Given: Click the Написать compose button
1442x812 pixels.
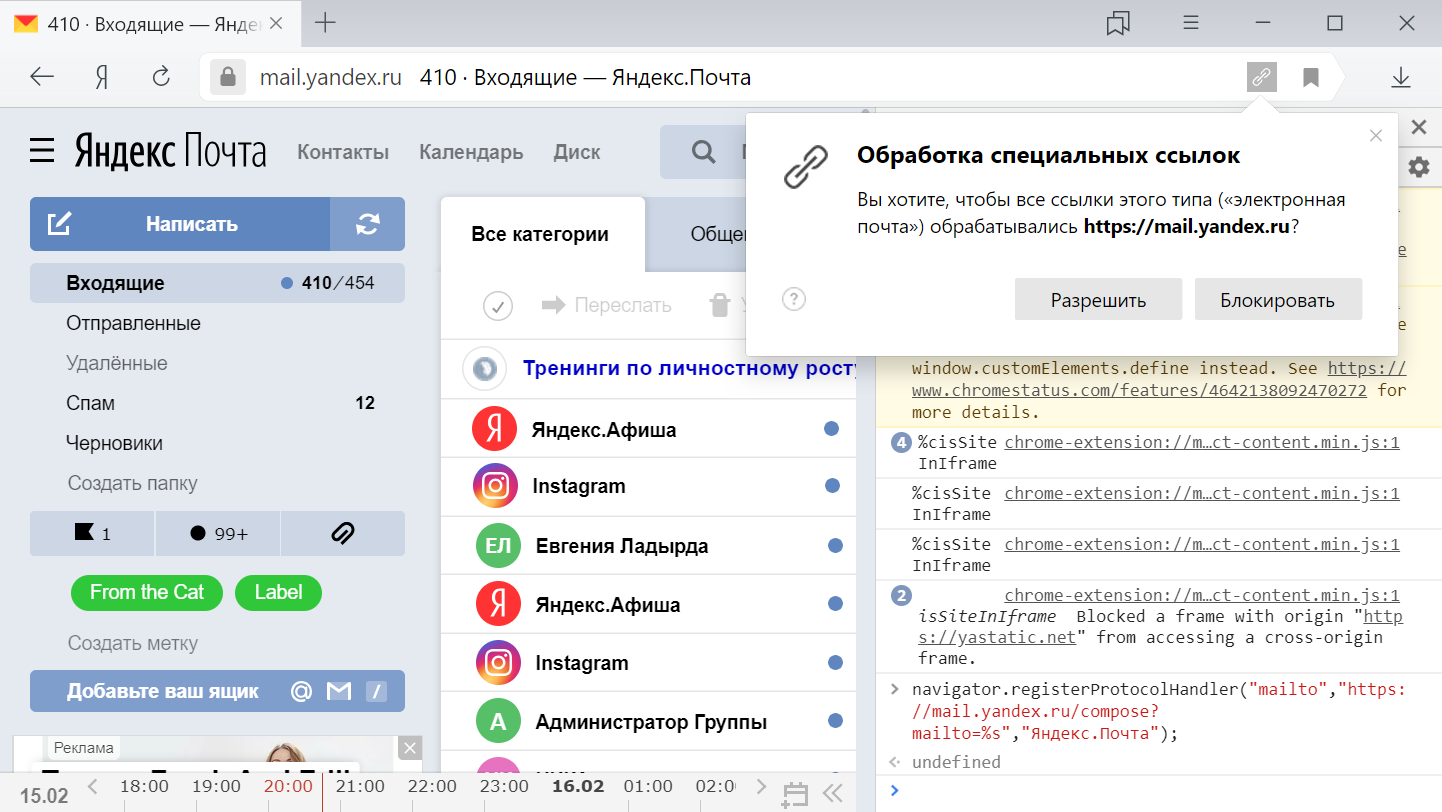Looking at the screenshot, I should pyautogui.click(x=180, y=224).
